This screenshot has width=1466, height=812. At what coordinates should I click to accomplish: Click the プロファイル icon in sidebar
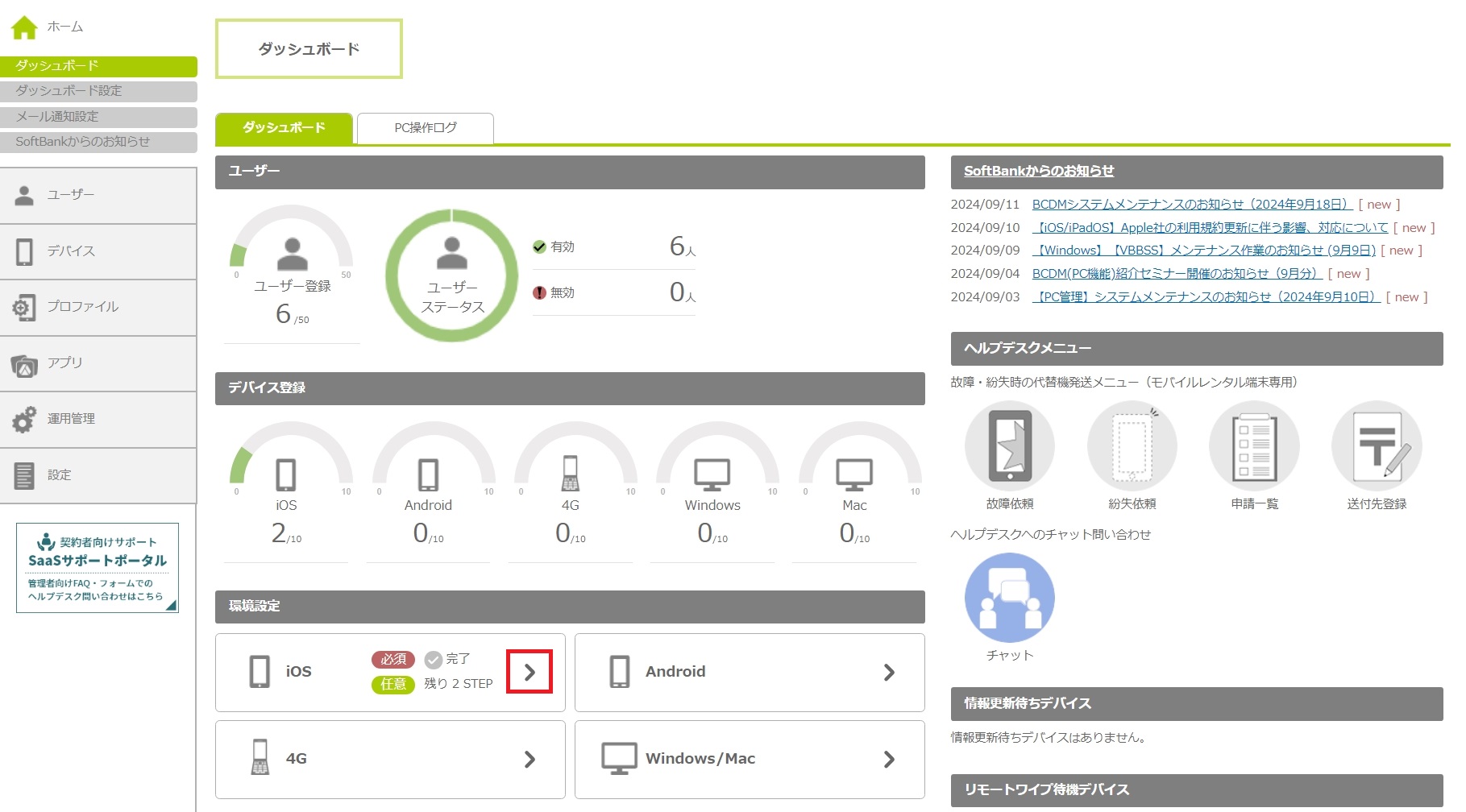[25, 307]
